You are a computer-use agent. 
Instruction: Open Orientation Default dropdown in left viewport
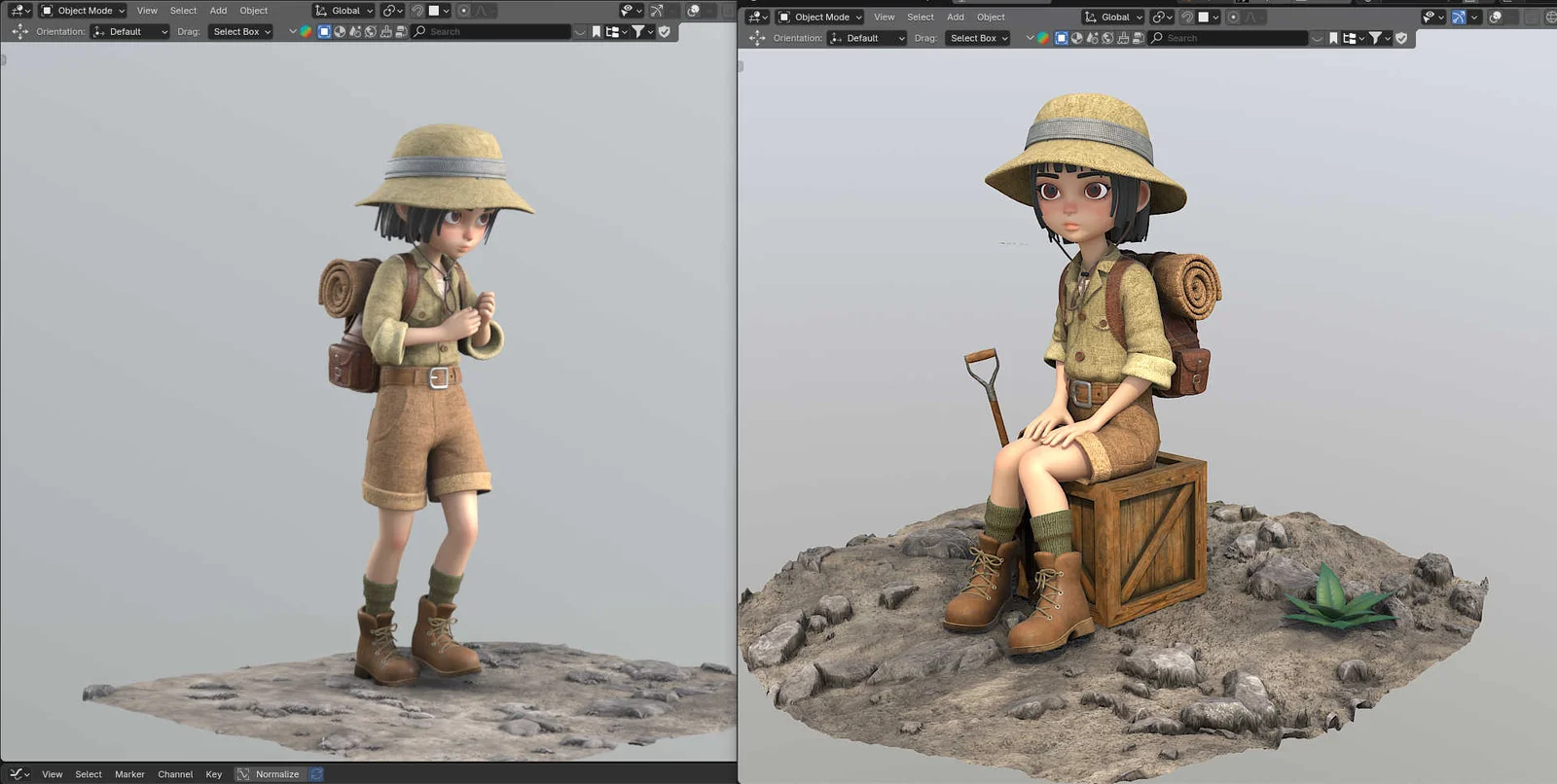(x=129, y=31)
